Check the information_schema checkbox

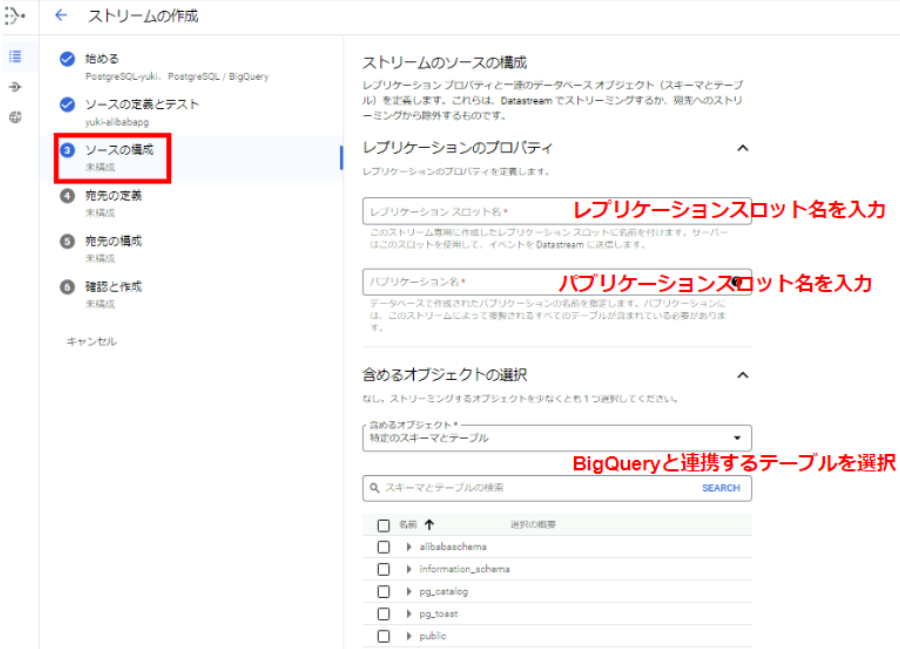click(383, 569)
